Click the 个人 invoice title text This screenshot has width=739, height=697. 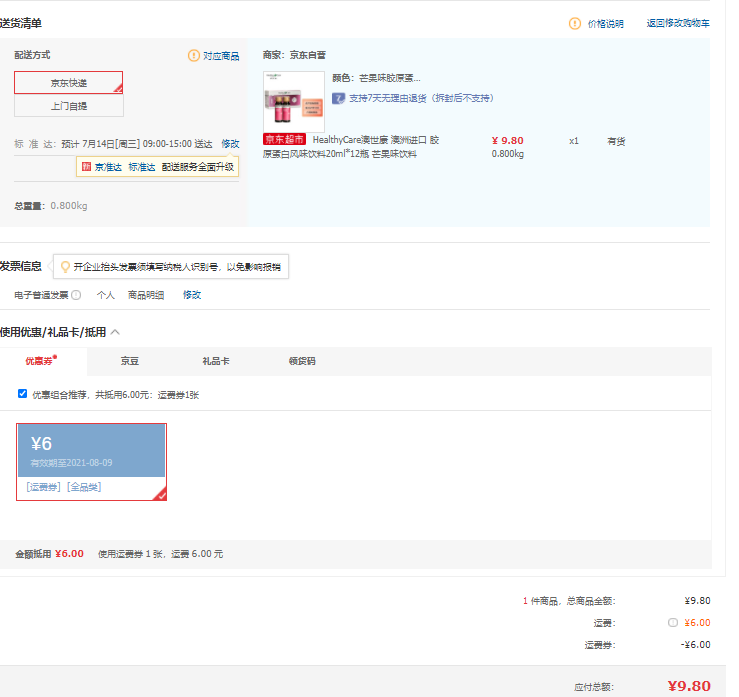pos(106,295)
